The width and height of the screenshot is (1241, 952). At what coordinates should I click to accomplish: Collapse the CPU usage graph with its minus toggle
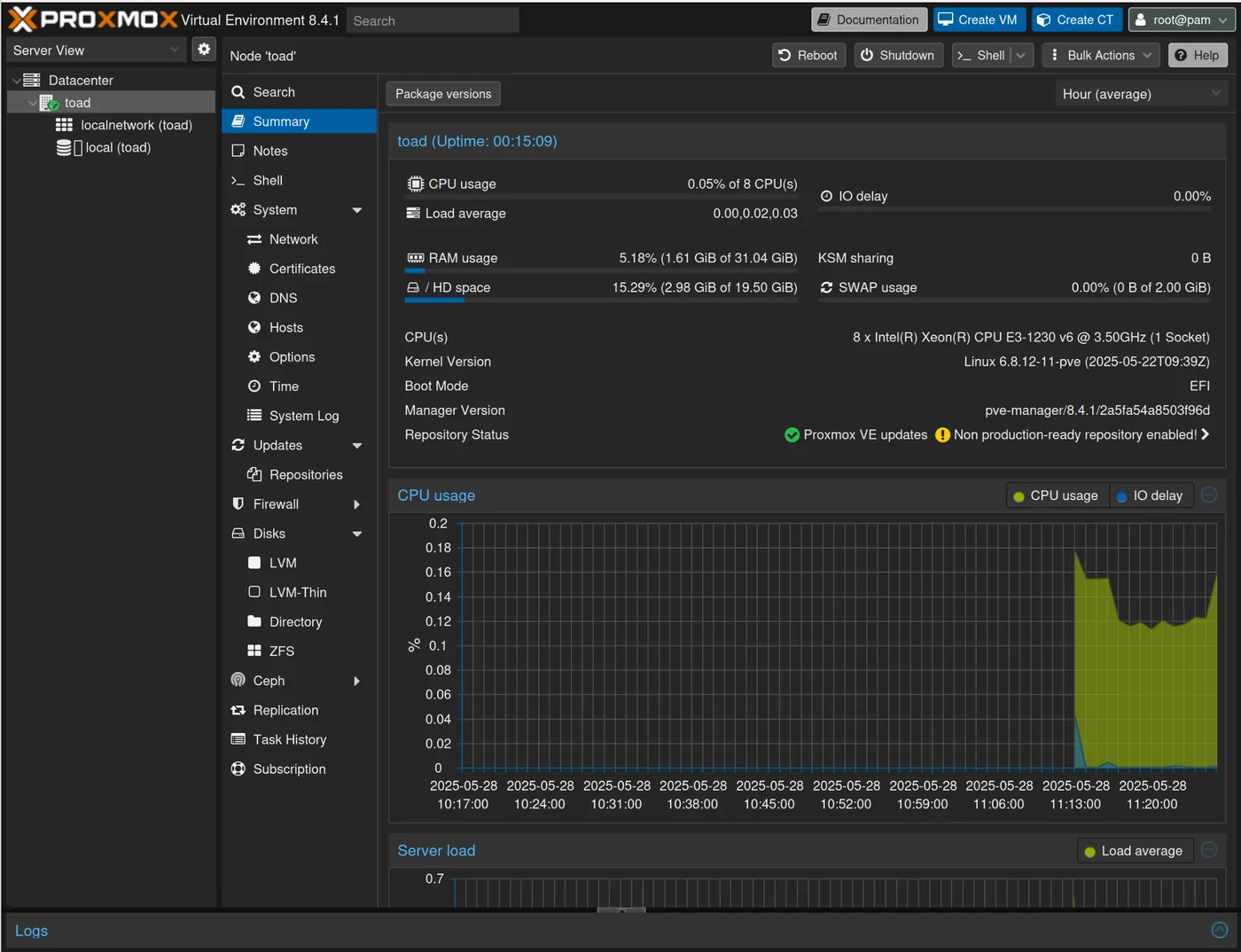coord(1208,496)
